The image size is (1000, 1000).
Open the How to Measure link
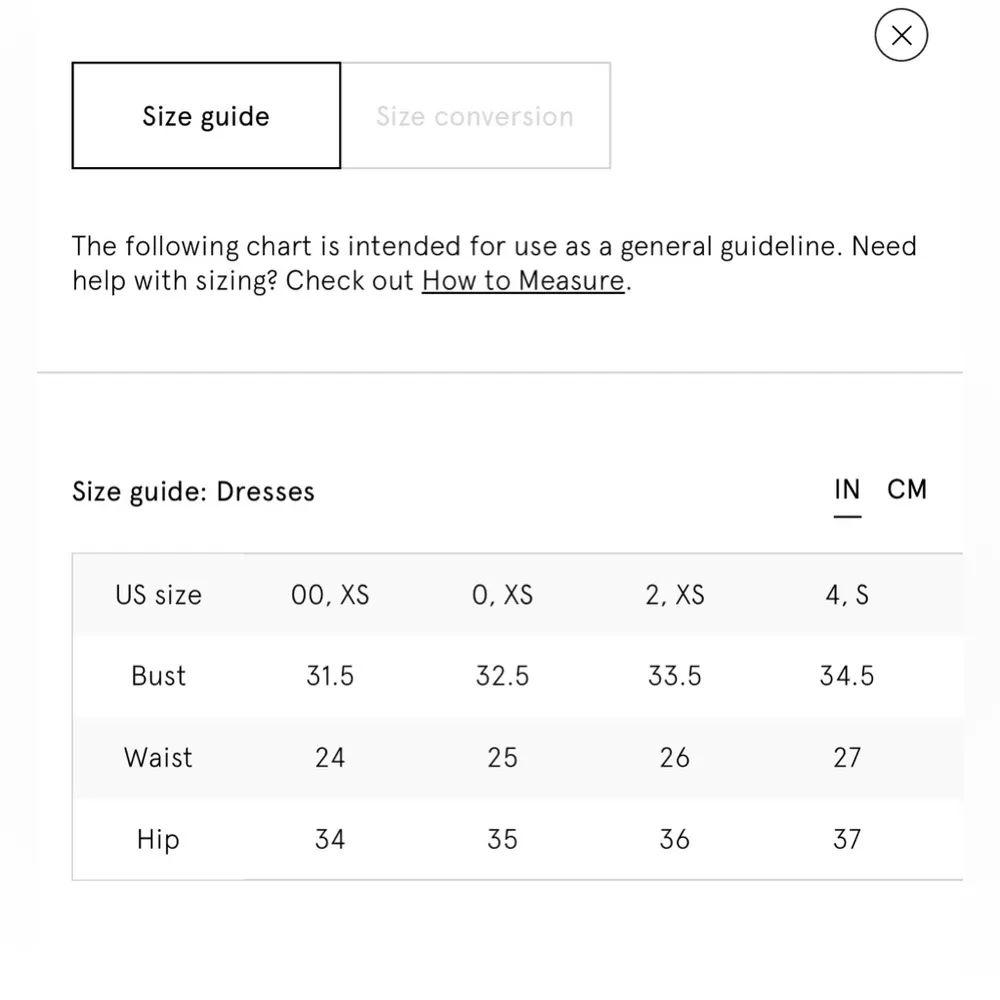(523, 281)
